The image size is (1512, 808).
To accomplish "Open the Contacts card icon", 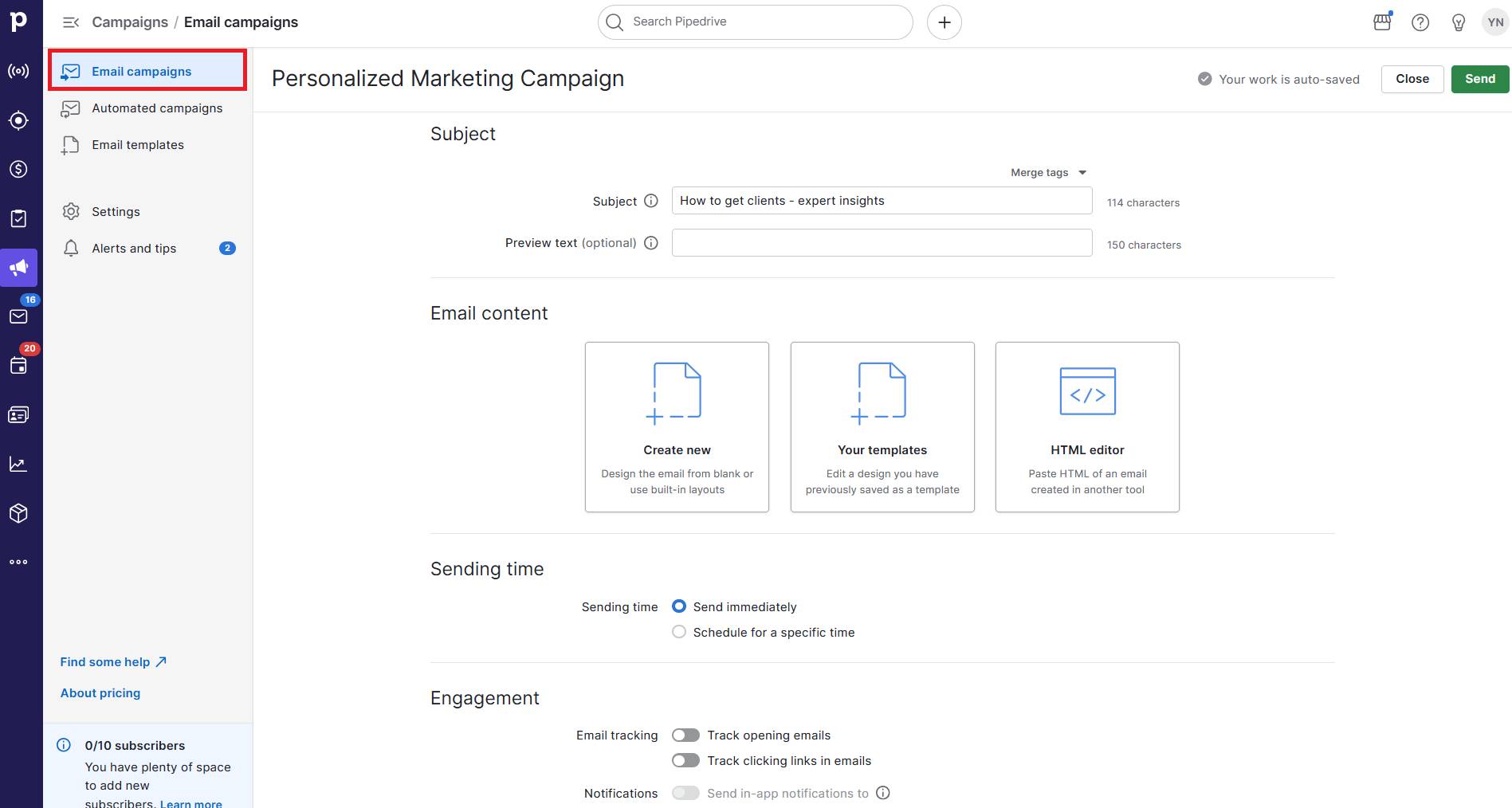I will click(x=19, y=414).
